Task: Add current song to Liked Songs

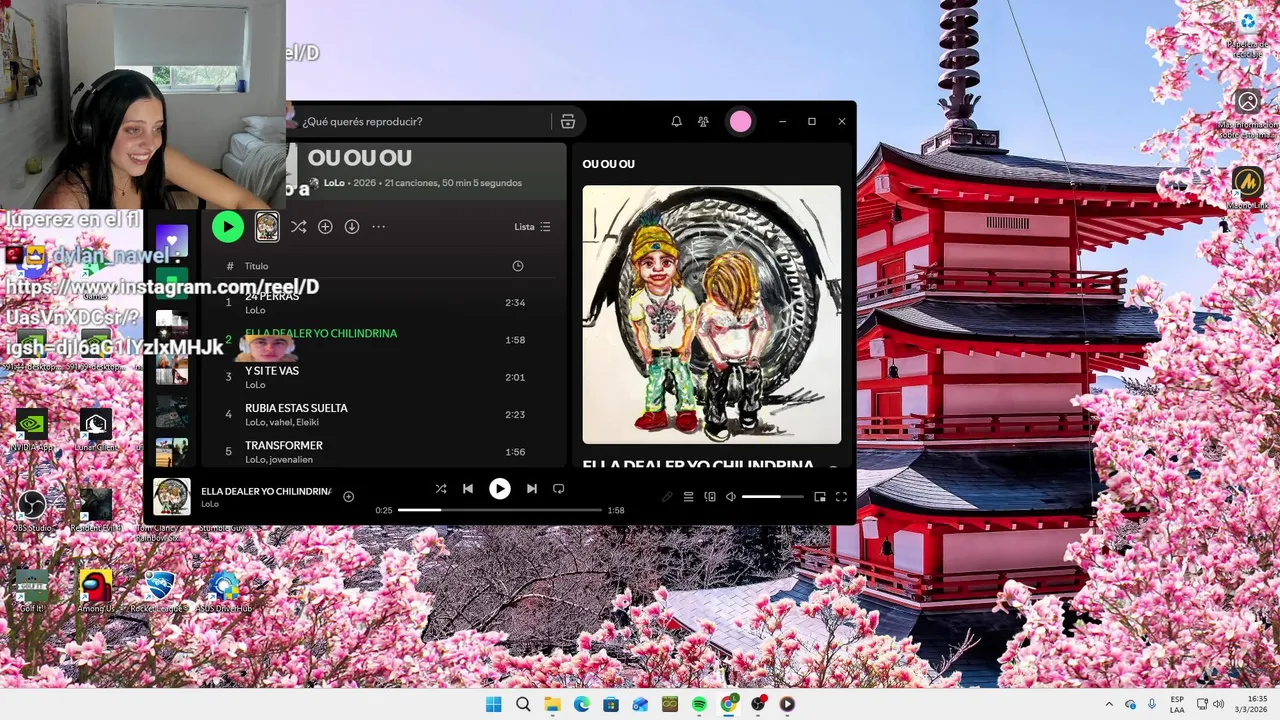Action: pyautogui.click(x=349, y=496)
